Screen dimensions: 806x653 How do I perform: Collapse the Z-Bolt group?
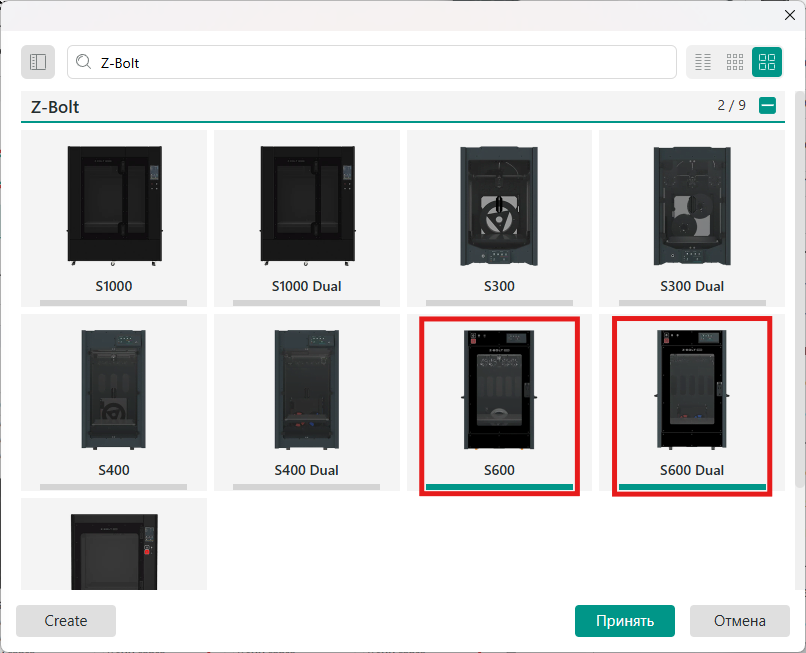pyautogui.click(x=767, y=105)
